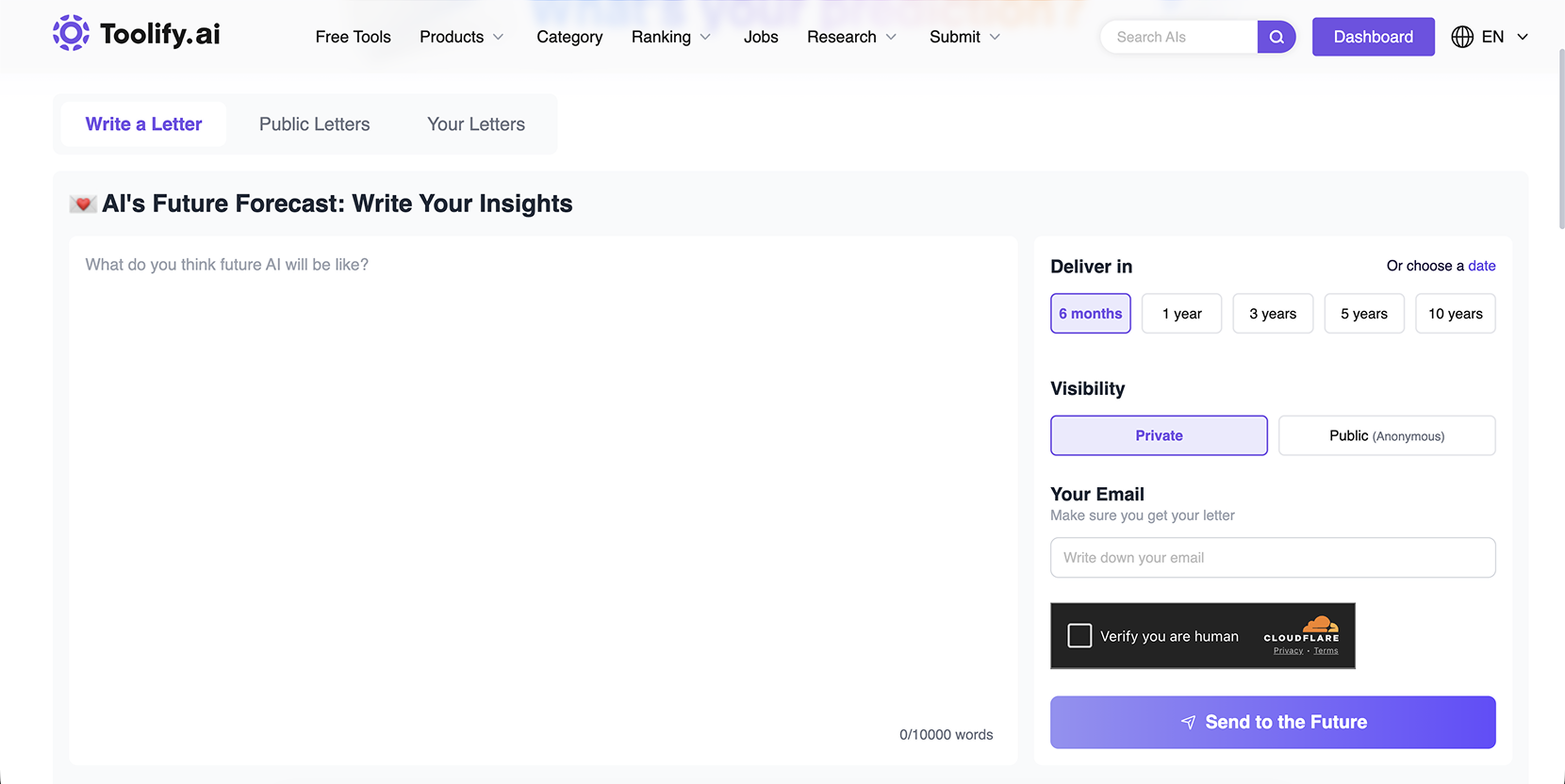Open the EN language dropdown arrow
This screenshot has height=784, width=1565.
[x=1522, y=37]
